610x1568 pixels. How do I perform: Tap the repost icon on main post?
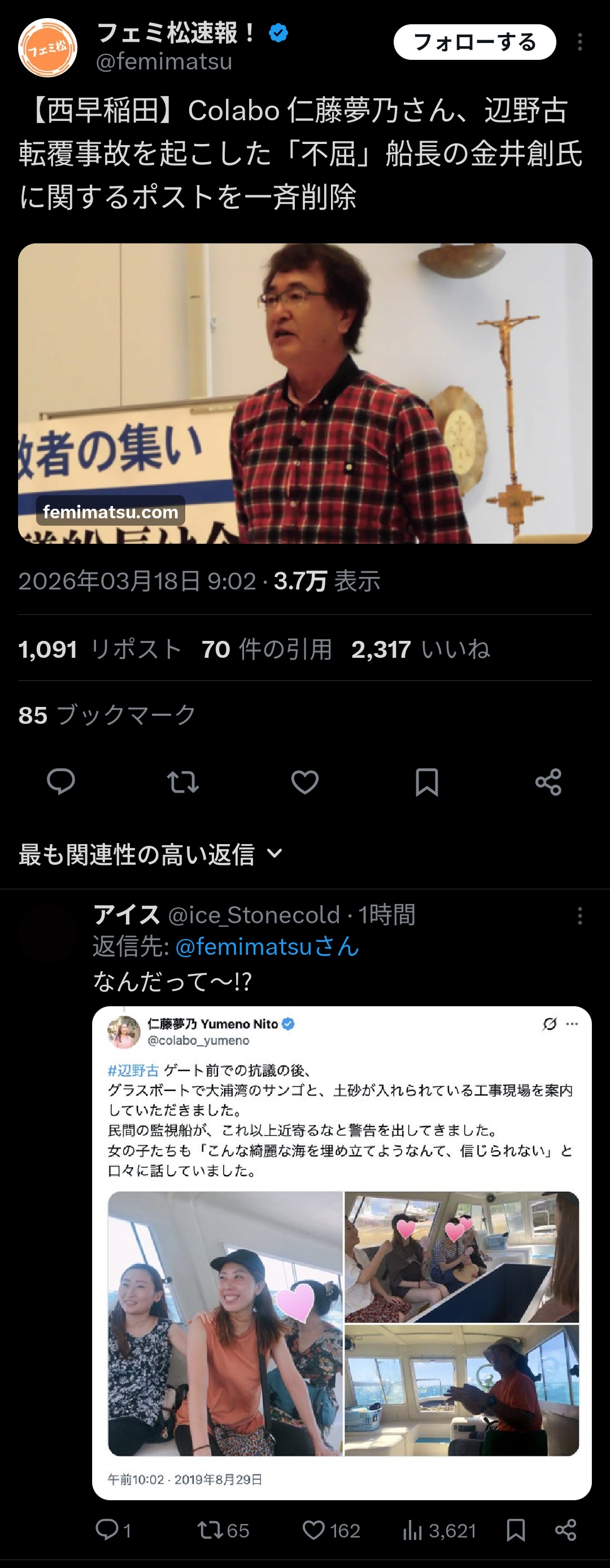click(x=182, y=781)
